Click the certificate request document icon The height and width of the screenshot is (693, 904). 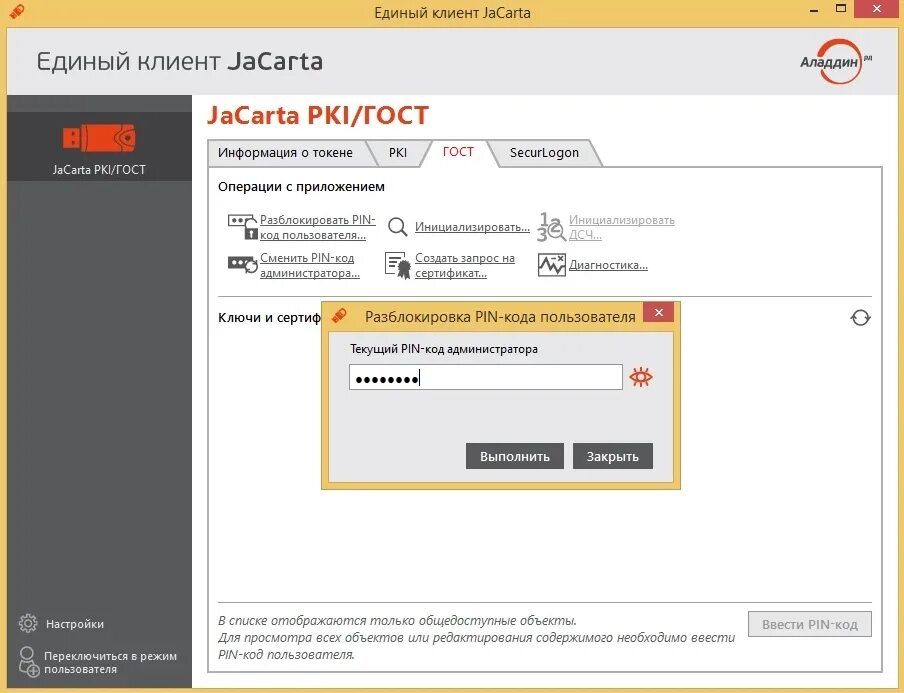pos(397,265)
